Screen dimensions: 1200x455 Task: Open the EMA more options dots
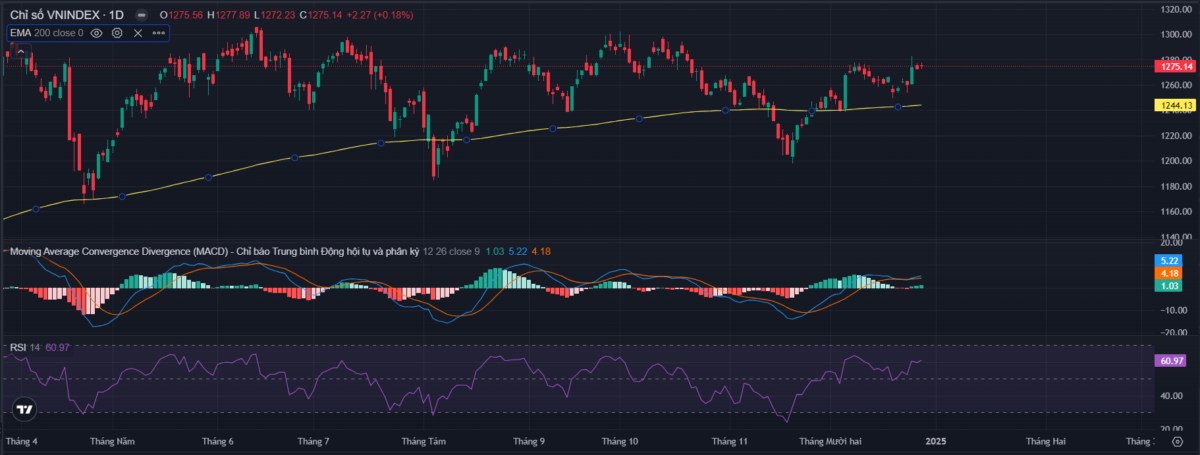pos(158,33)
